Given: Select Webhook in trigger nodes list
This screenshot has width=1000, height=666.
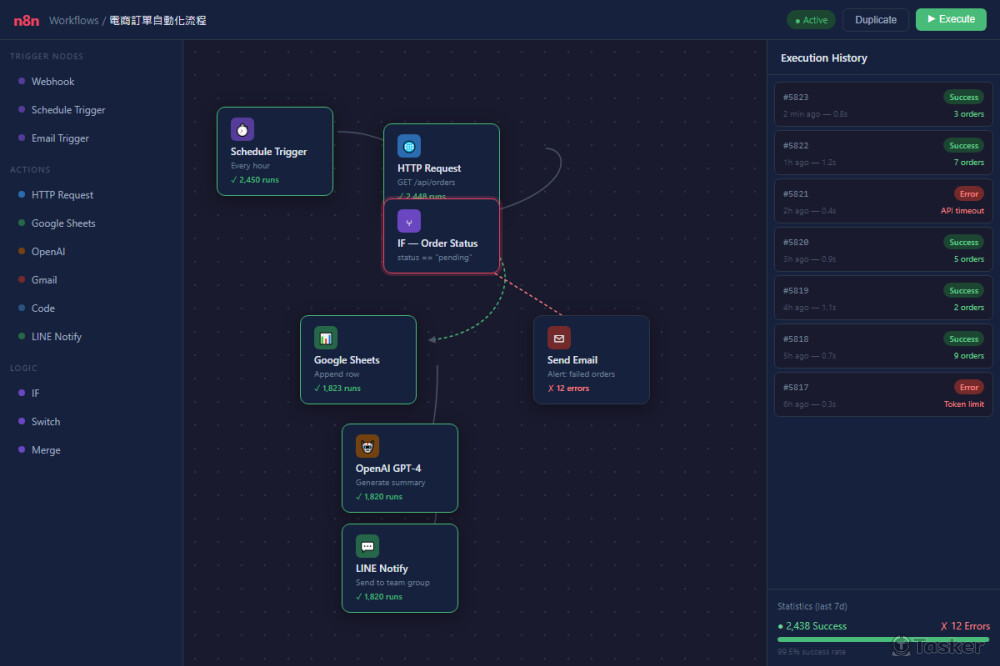Looking at the screenshot, I should pos(52,82).
